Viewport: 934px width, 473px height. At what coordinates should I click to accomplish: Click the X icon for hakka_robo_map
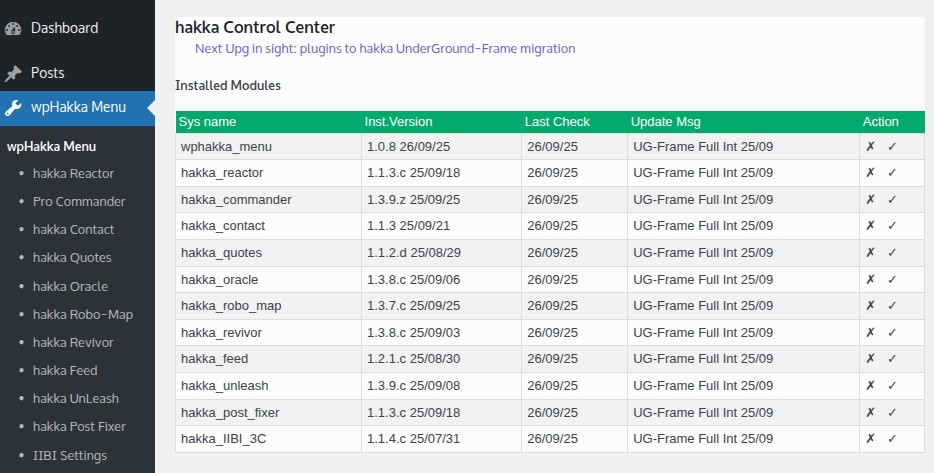pos(870,305)
